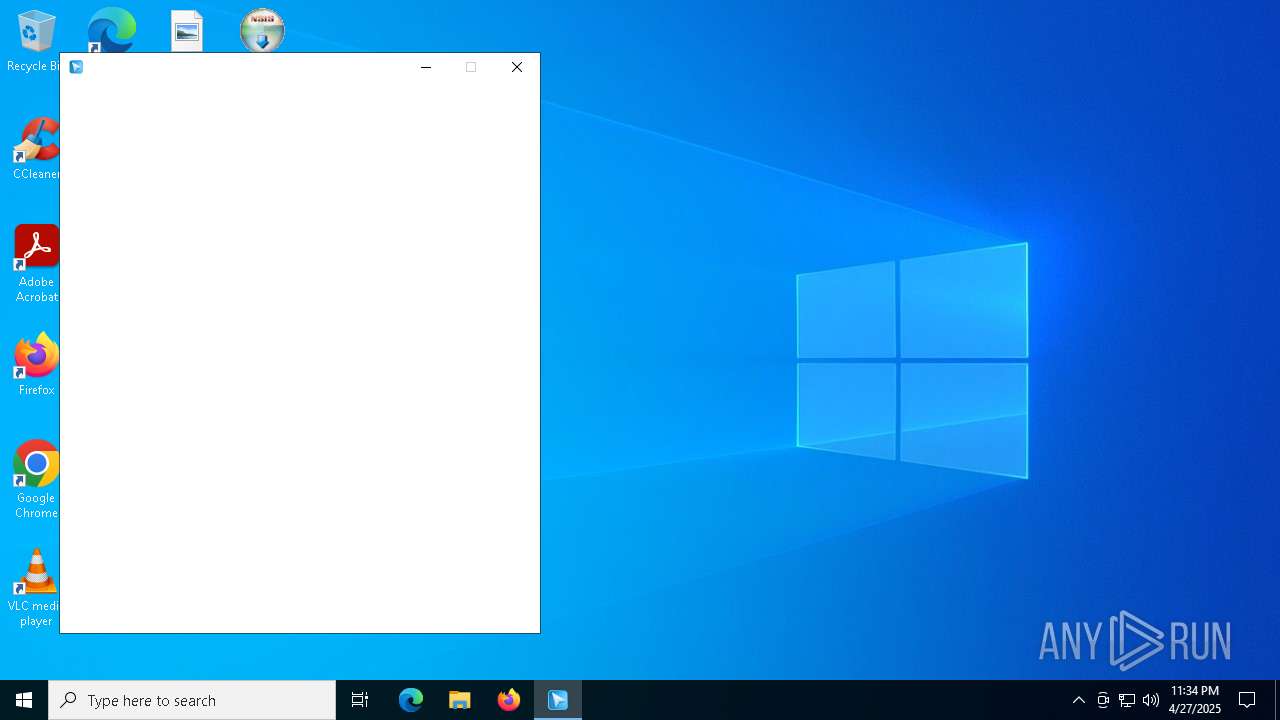Screen dimensions: 1280x720
Task: Open the network status tray icon
Action: pyautogui.click(x=1127, y=700)
